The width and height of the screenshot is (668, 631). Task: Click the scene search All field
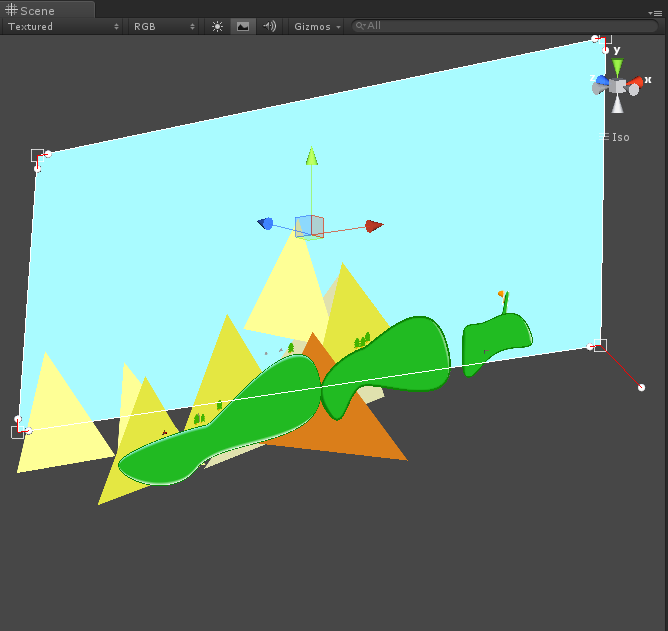505,26
